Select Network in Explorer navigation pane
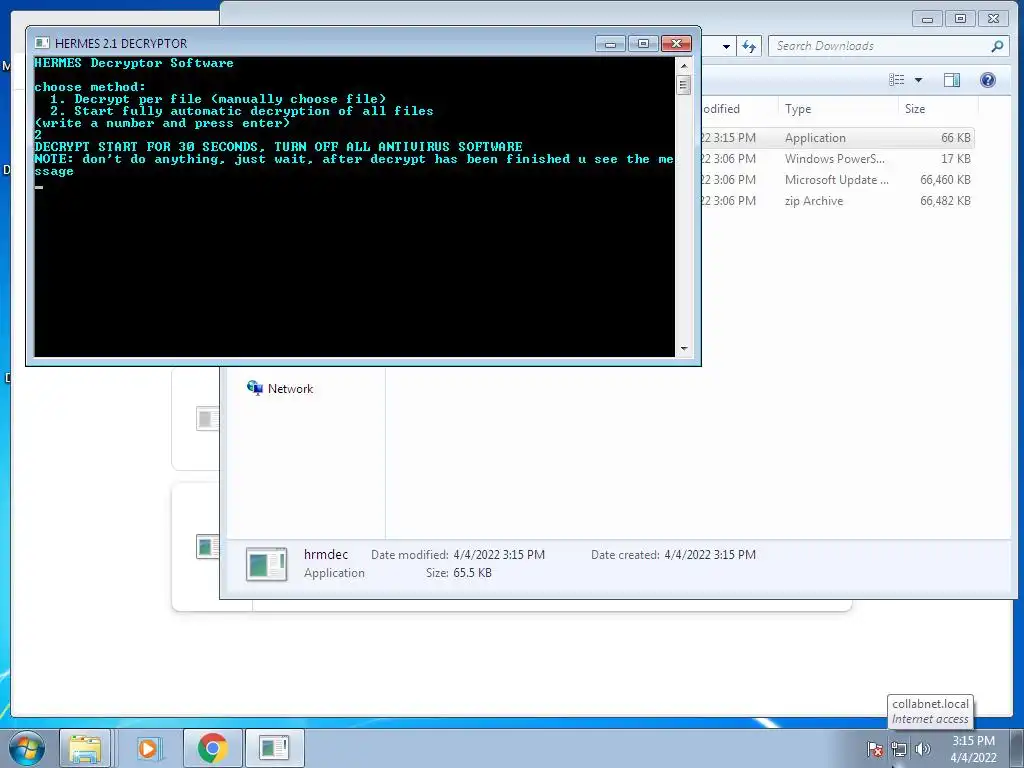Screen dimensions: 1024x768 click(x=290, y=389)
